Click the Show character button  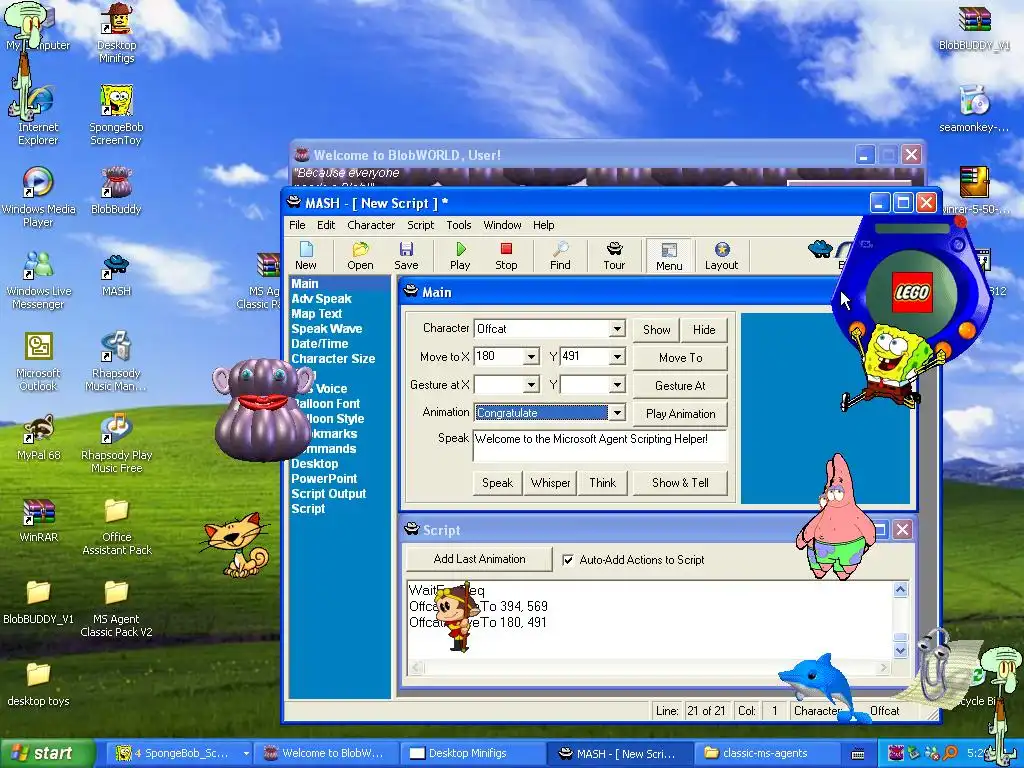tap(656, 330)
